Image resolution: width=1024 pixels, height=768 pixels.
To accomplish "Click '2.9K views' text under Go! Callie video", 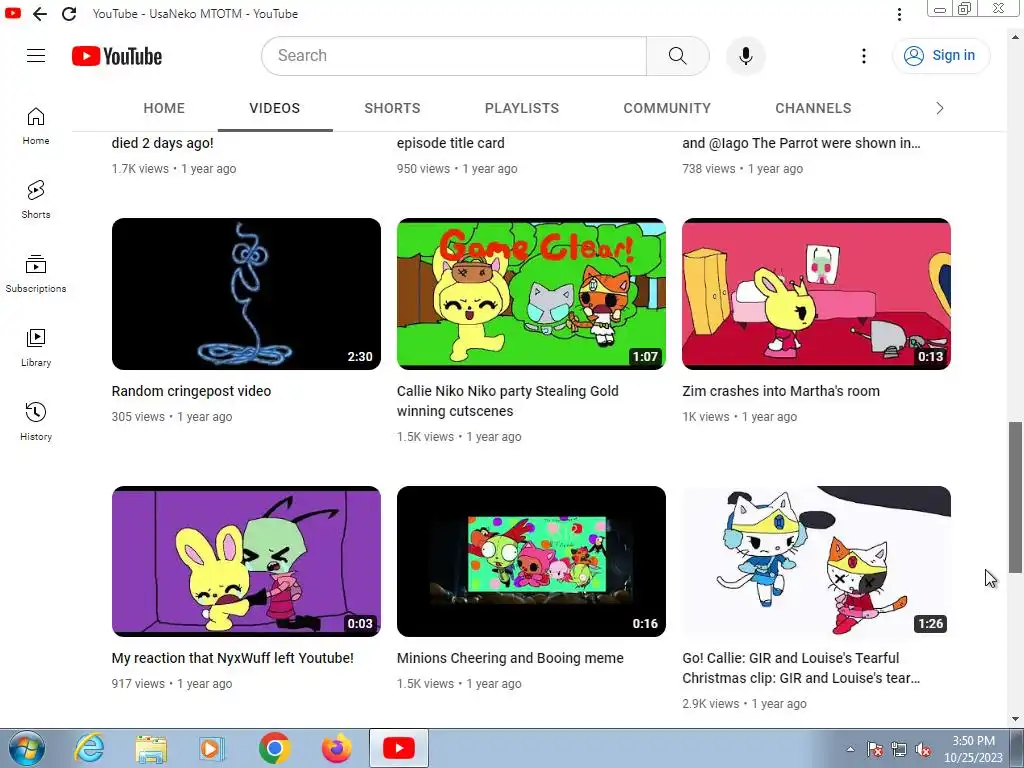I will [x=711, y=704].
